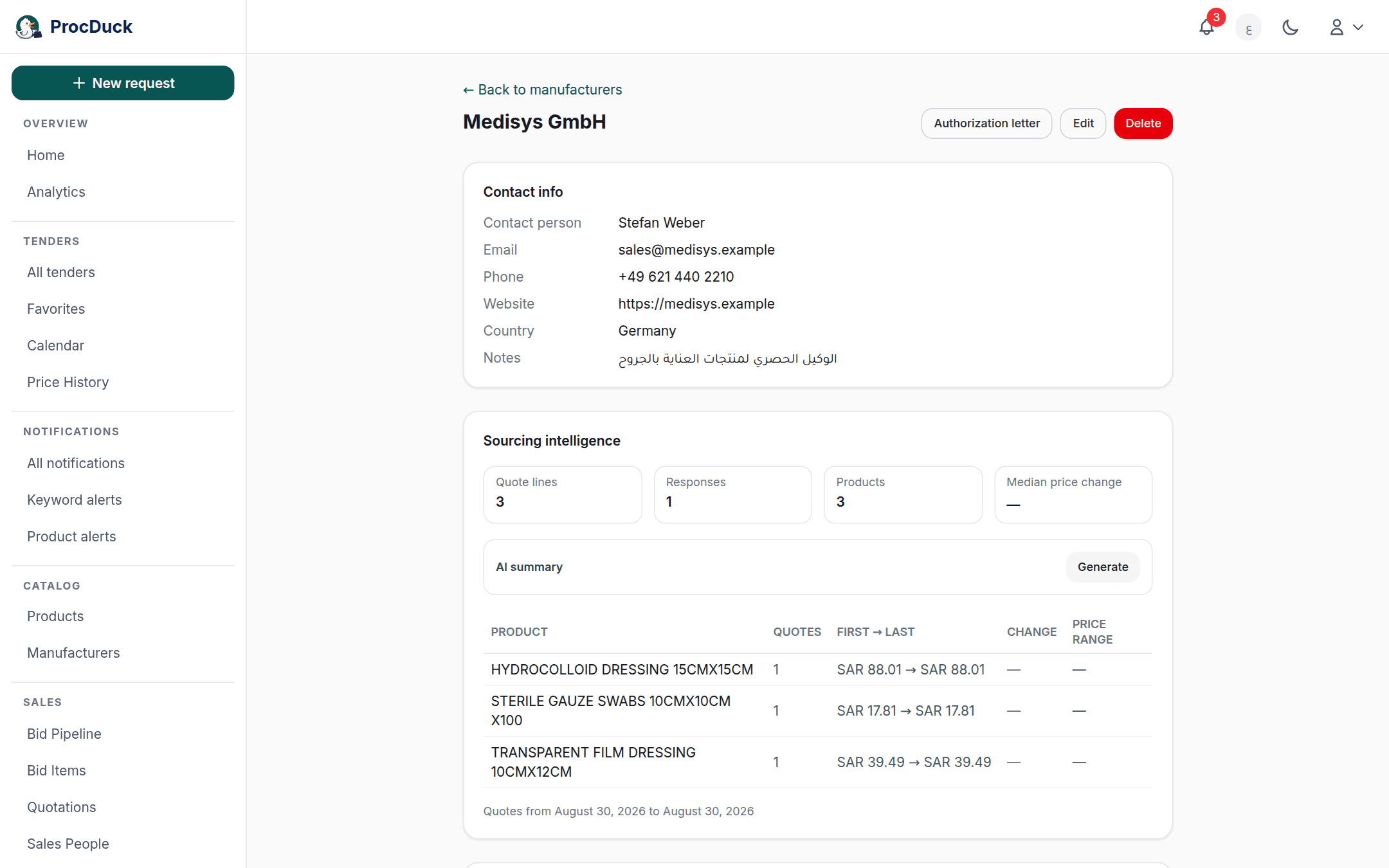Click the Responses stat card
This screenshot has height=868, width=1389.
coord(733,494)
